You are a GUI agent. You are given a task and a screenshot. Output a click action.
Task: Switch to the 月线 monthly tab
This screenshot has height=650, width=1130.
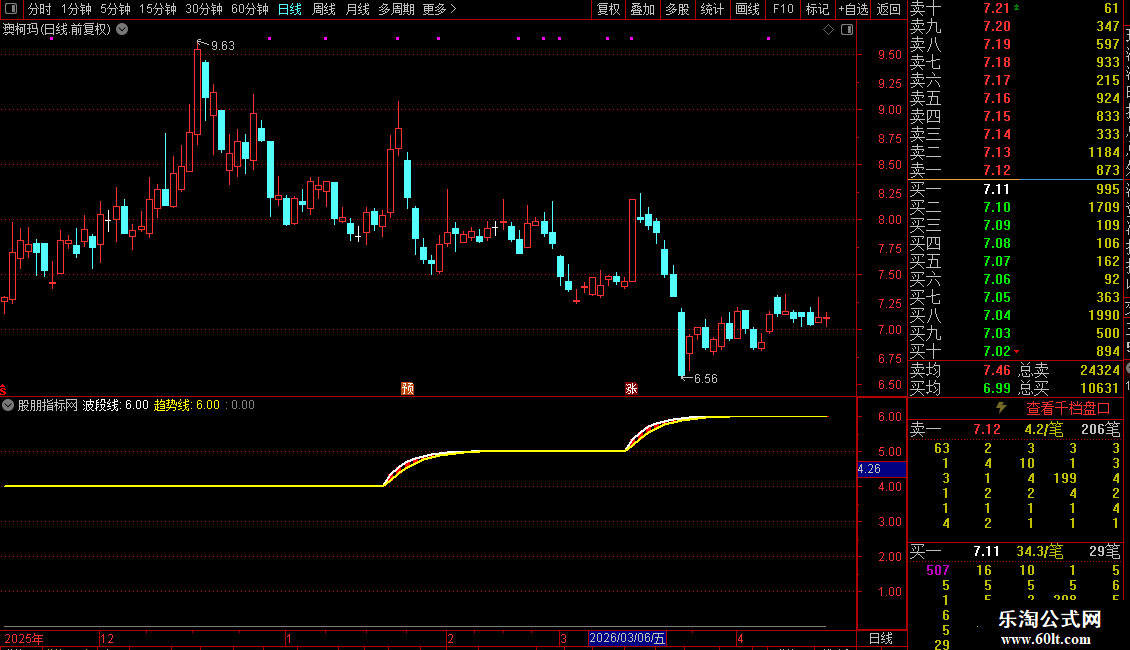coord(357,9)
